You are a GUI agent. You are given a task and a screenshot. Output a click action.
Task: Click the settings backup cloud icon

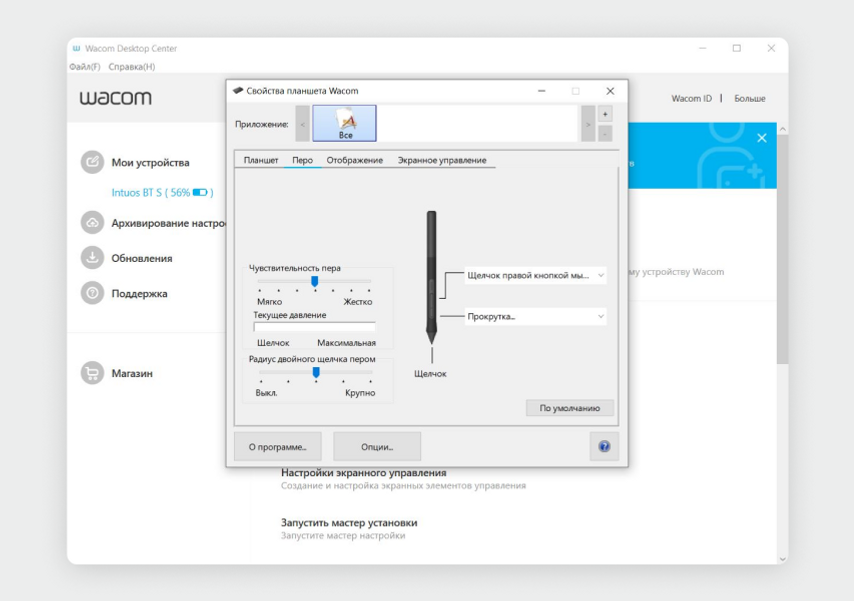pyautogui.click(x=92, y=223)
